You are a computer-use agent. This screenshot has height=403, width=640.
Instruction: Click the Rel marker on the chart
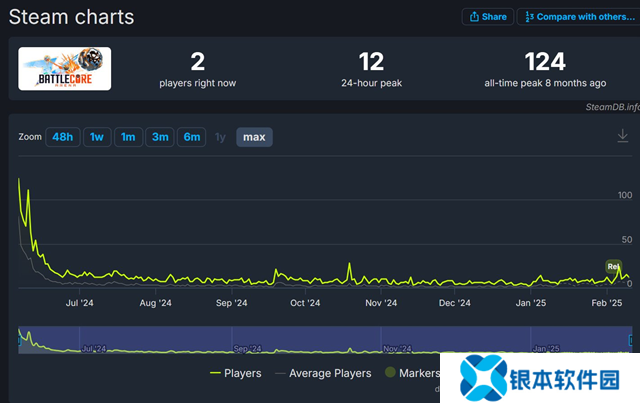613,266
